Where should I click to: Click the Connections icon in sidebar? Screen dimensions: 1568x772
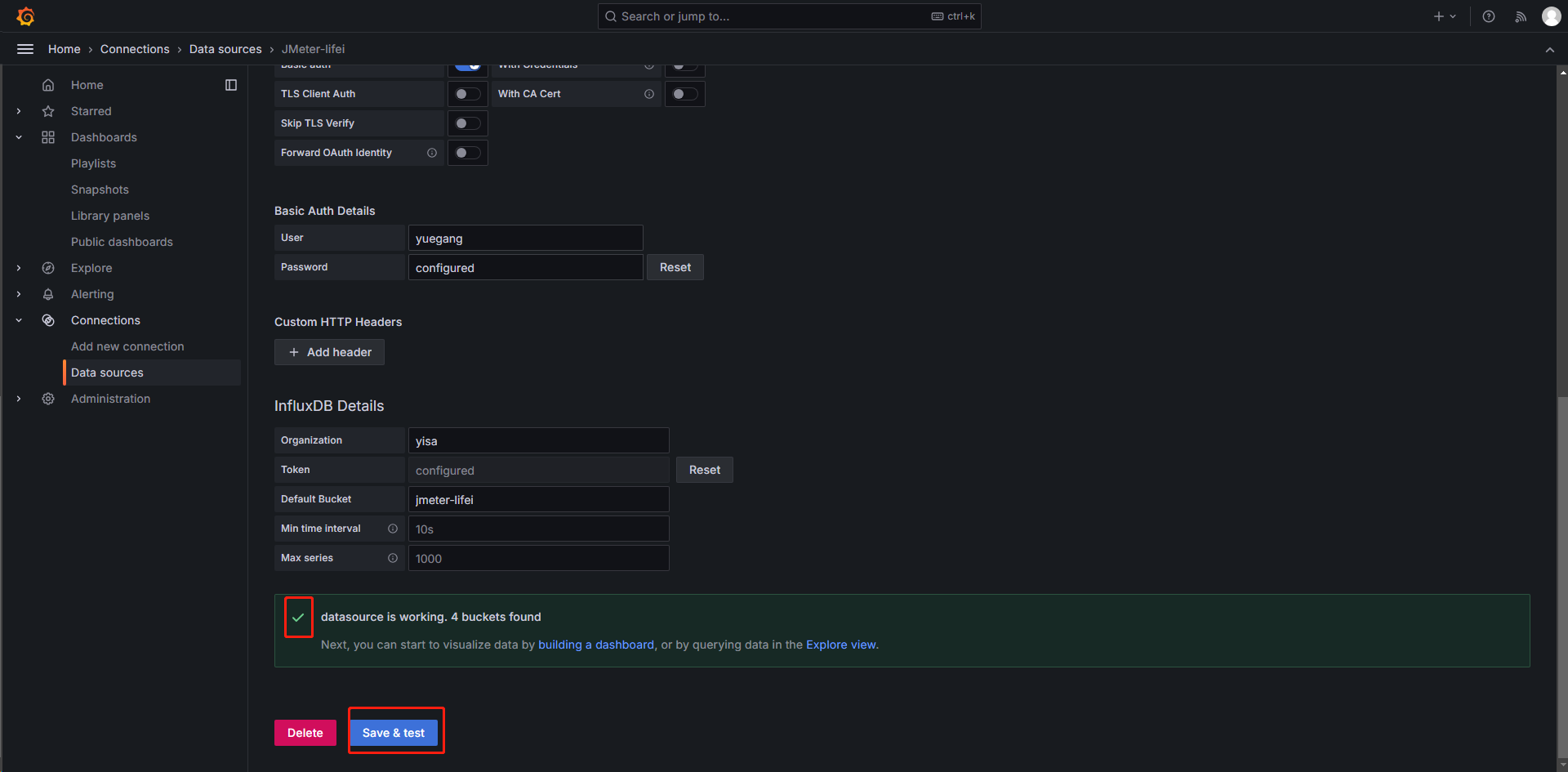48,320
